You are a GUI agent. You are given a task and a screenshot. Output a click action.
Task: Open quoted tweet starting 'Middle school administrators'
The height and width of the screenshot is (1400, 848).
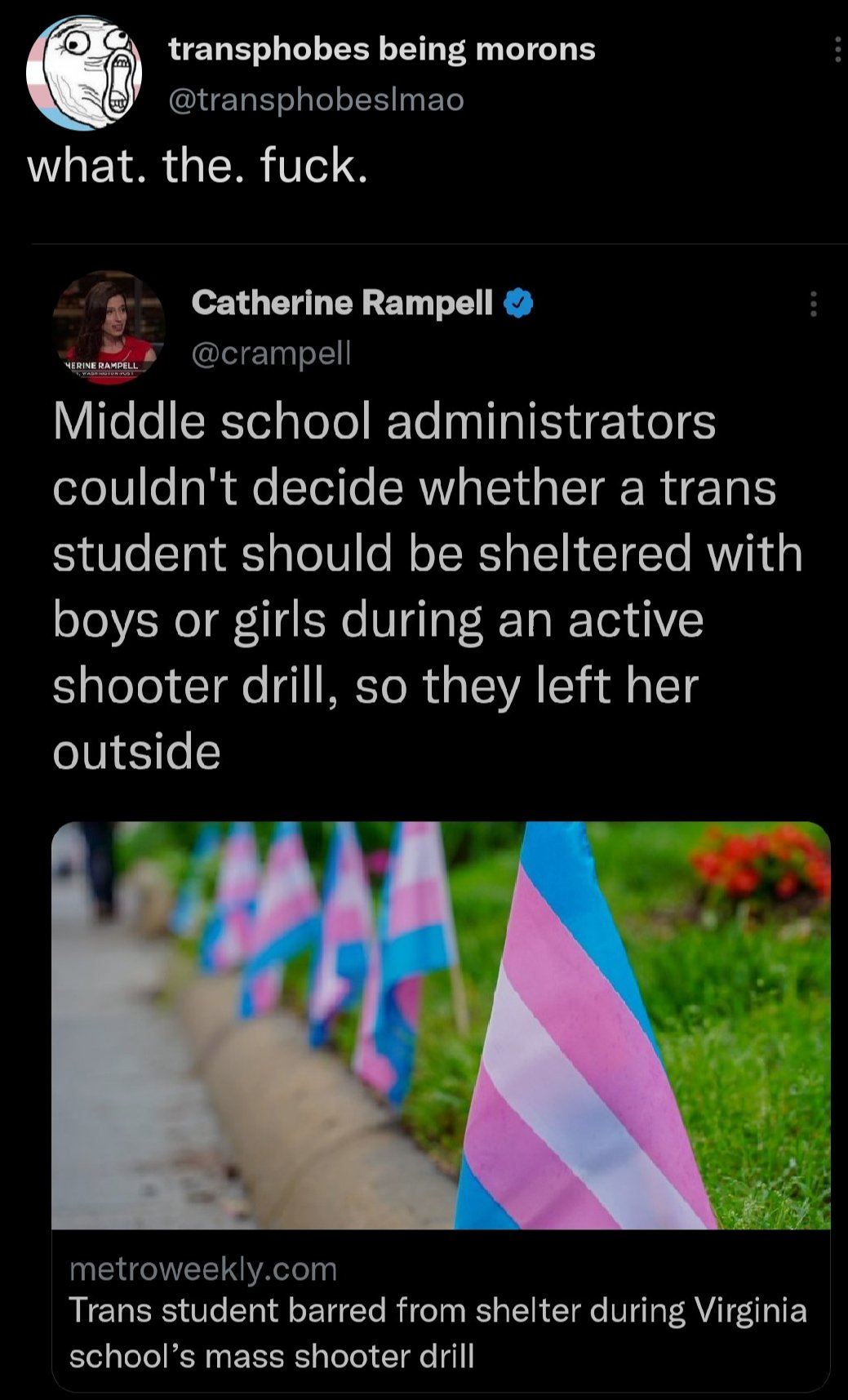428,587
